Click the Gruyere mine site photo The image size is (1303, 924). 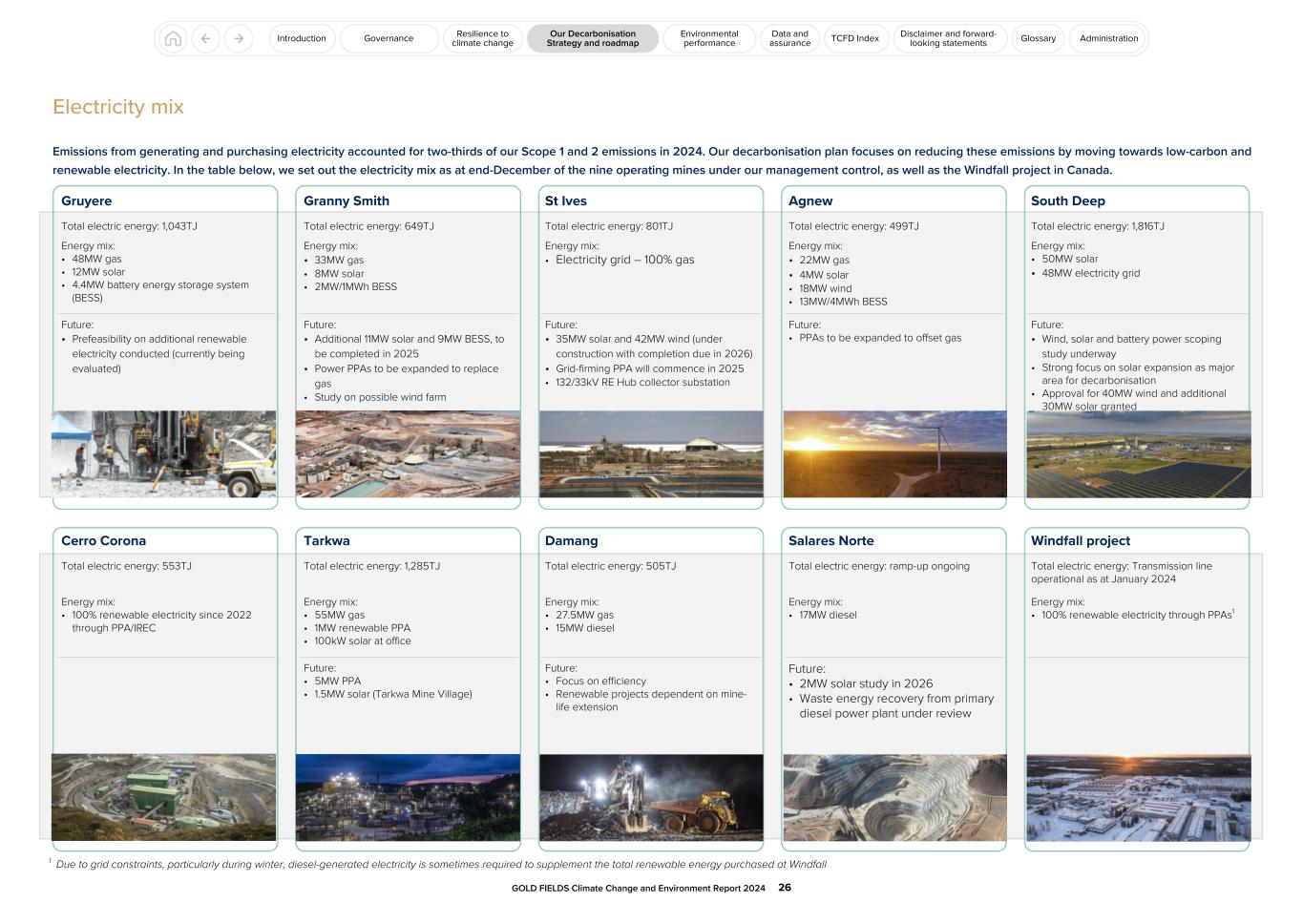coord(164,455)
